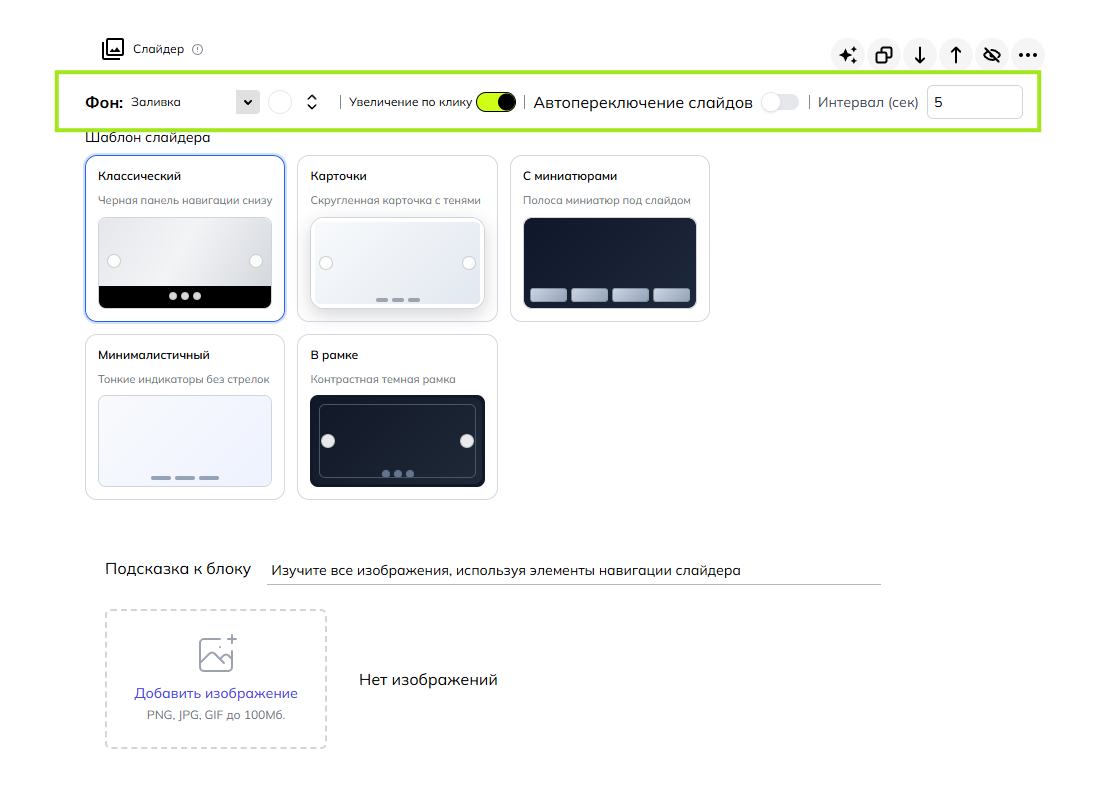Screen dimensions: 1096x786
Task: Choose the Минималистичный slider template
Action: point(185,417)
